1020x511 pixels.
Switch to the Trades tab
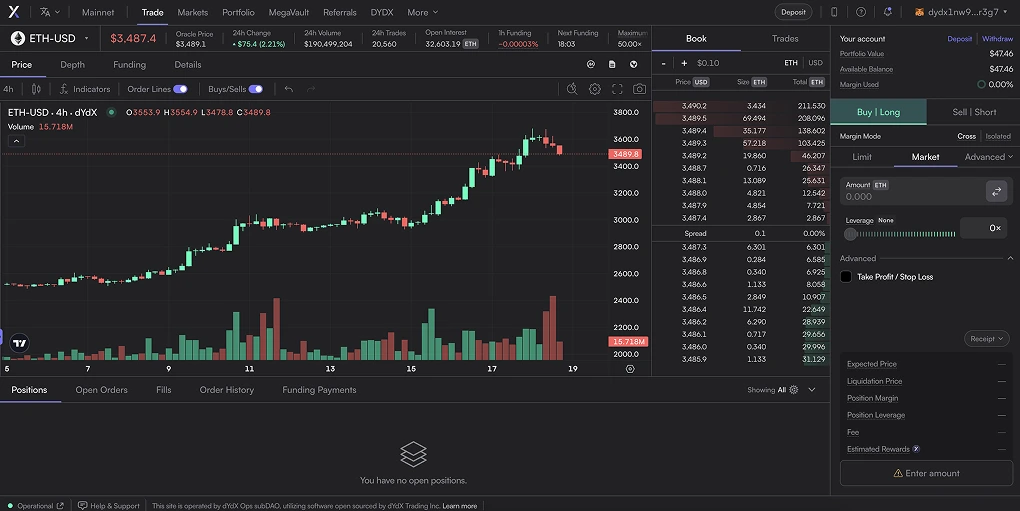click(x=785, y=38)
